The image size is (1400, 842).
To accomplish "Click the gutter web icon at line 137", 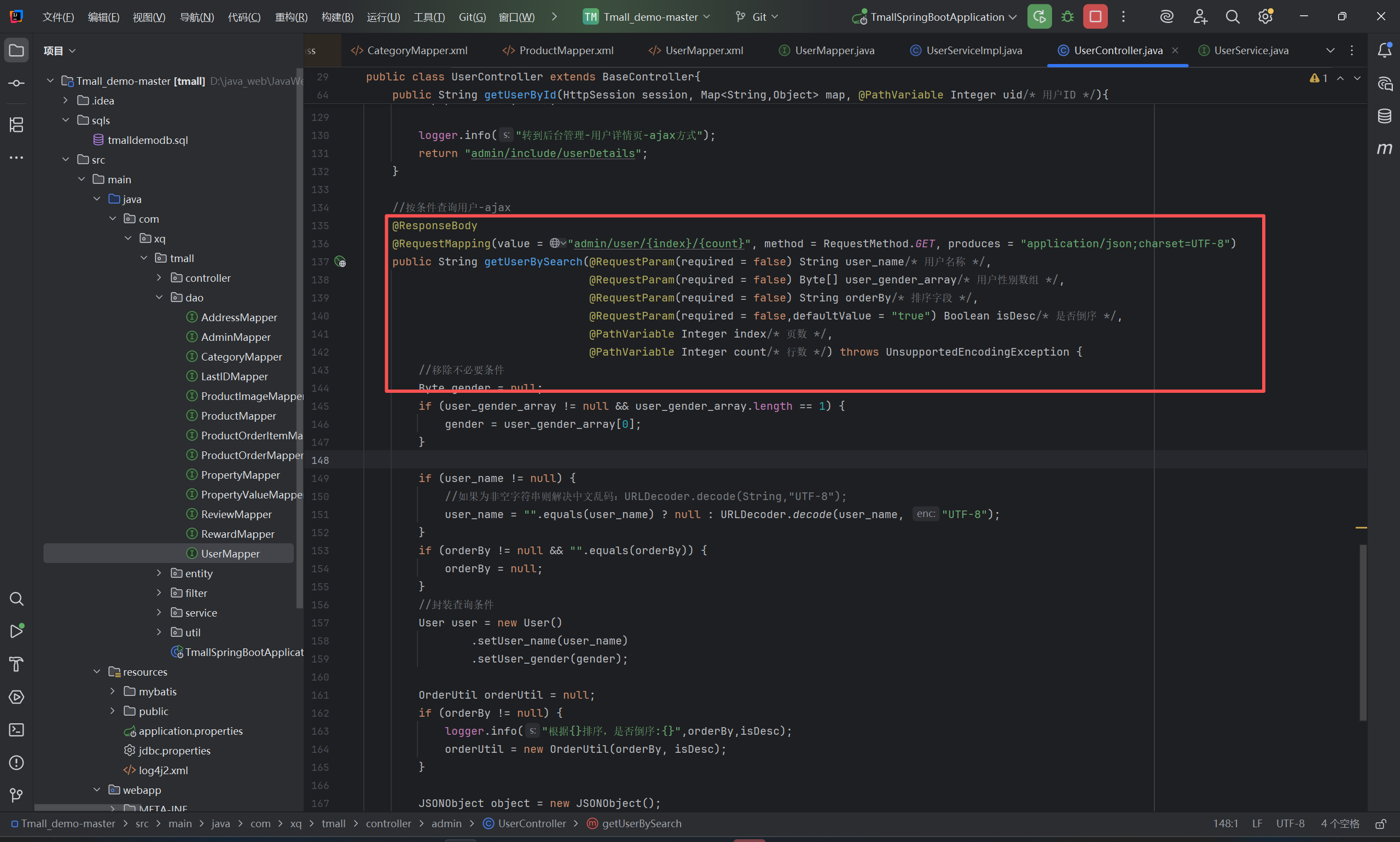I will click(340, 262).
